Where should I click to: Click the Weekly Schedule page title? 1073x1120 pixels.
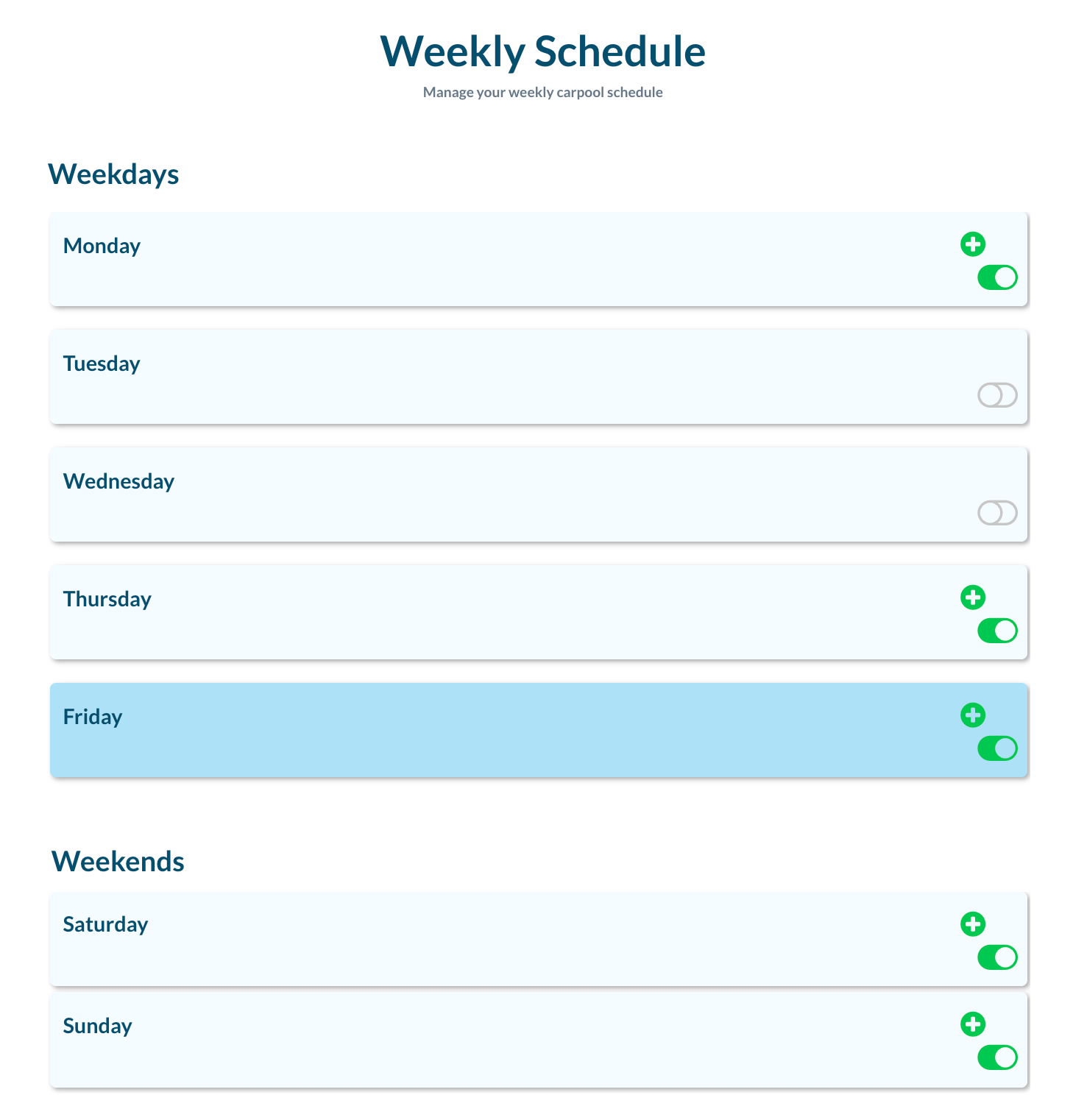click(542, 52)
